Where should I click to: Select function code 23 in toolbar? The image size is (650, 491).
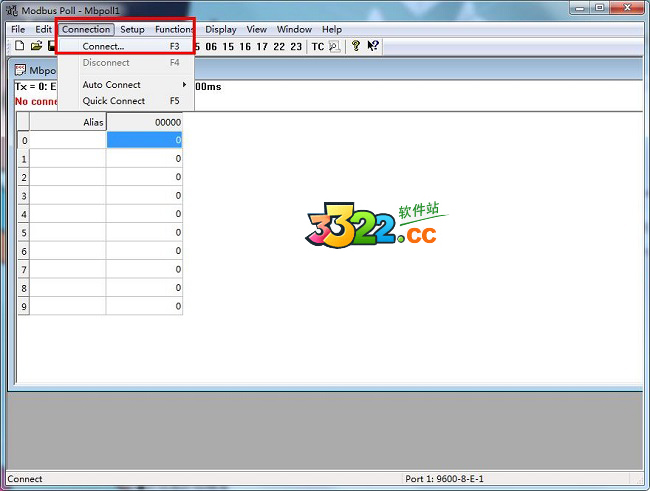[x=295, y=46]
